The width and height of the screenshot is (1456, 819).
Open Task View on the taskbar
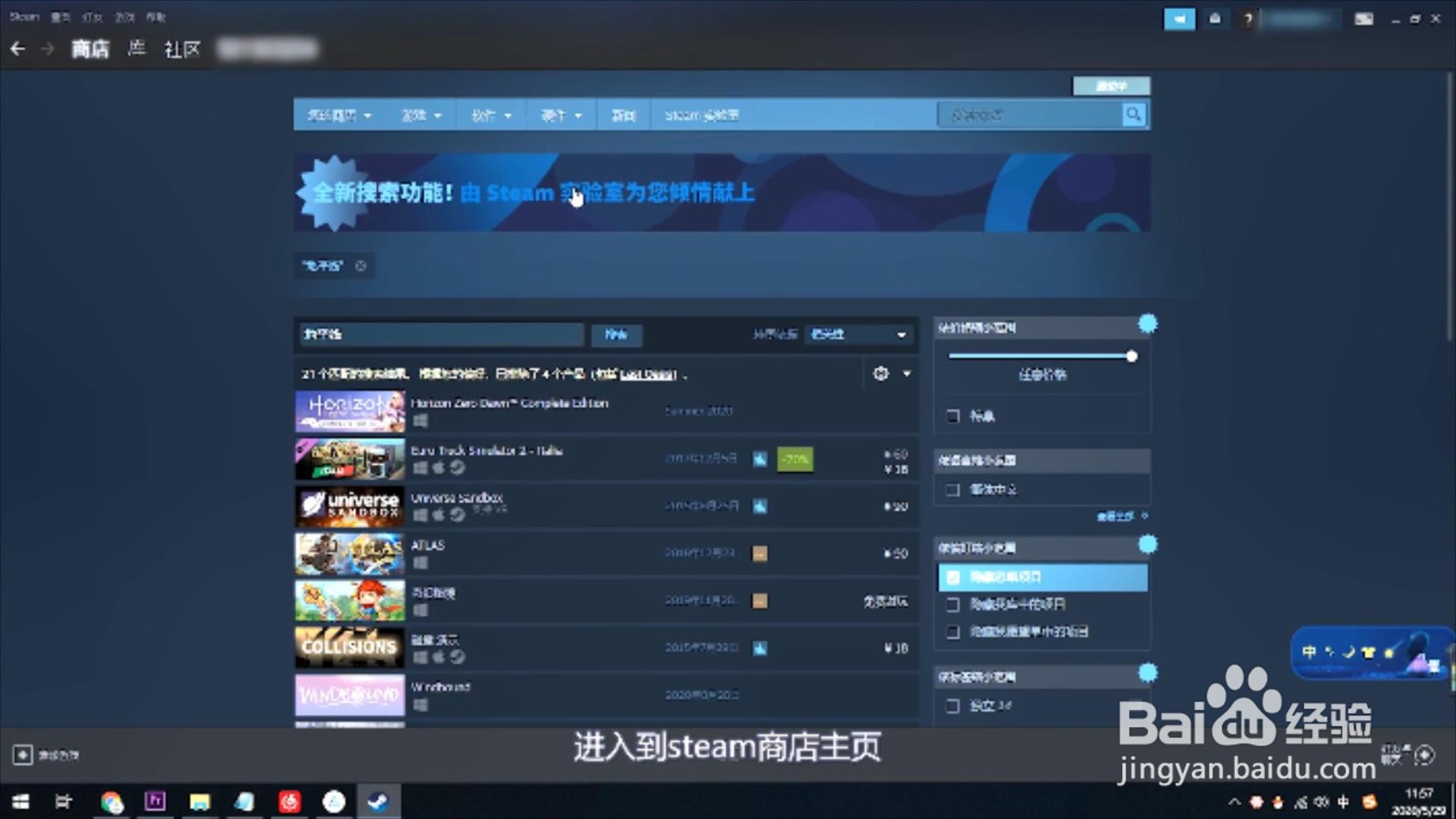[64, 802]
